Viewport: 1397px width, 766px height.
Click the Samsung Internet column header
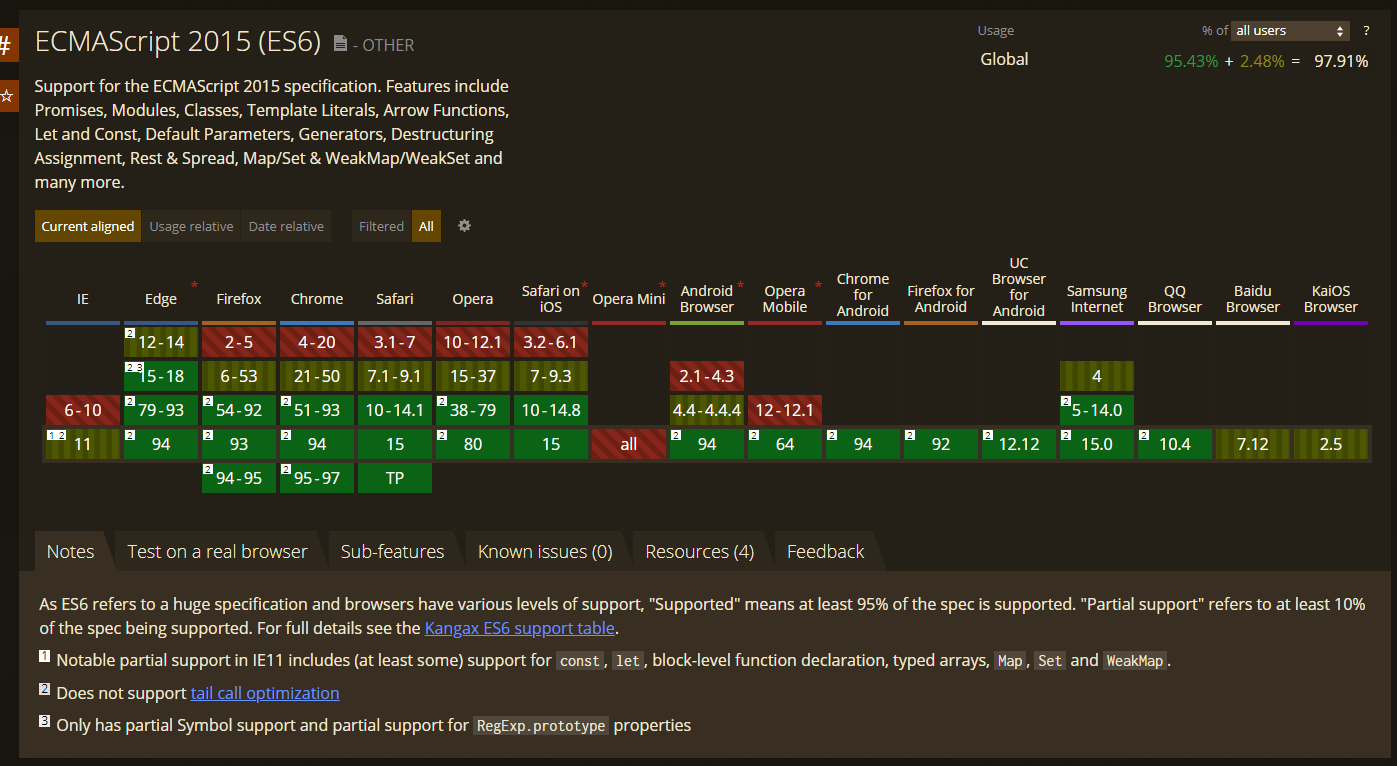point(1097,299)
